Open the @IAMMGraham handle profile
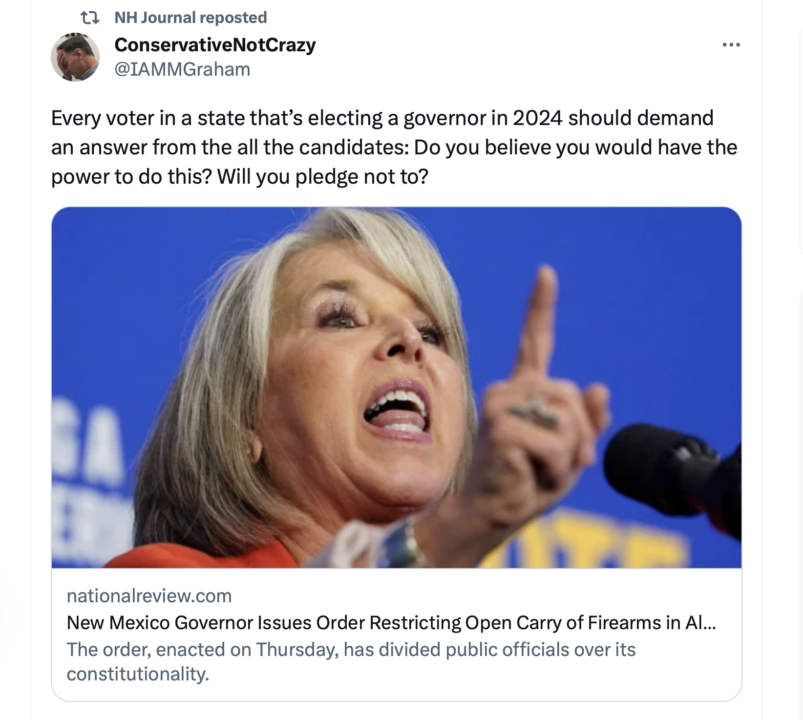 [x=182, y=69]
